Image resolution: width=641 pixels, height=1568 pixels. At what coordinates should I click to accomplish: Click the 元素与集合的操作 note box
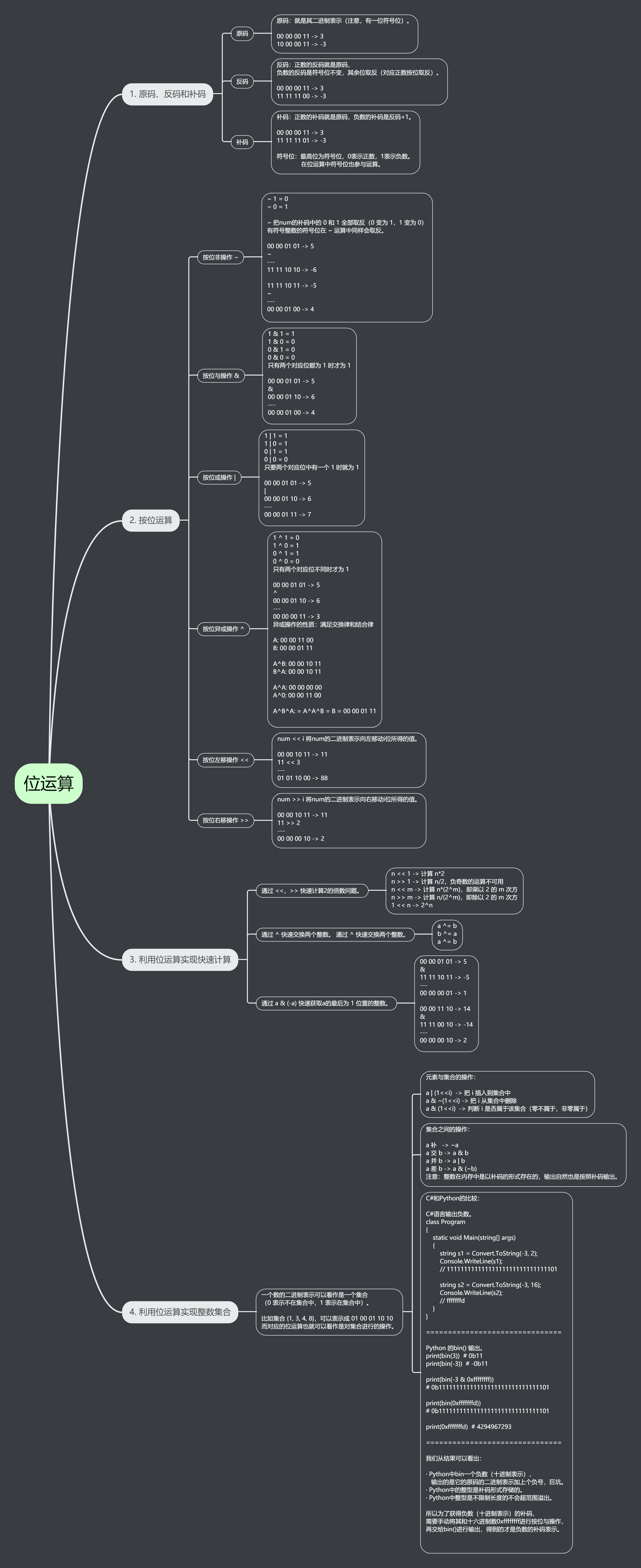(507, 1094)
